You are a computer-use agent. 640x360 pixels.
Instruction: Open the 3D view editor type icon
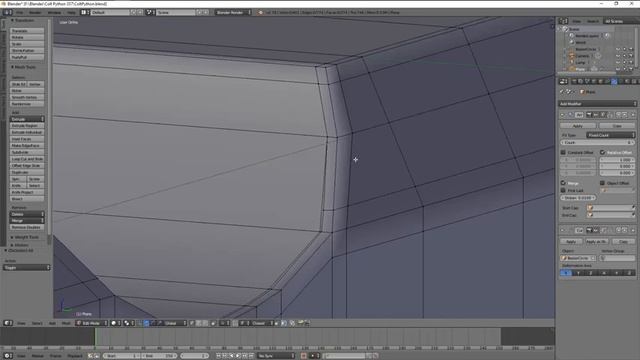point(7,323)
